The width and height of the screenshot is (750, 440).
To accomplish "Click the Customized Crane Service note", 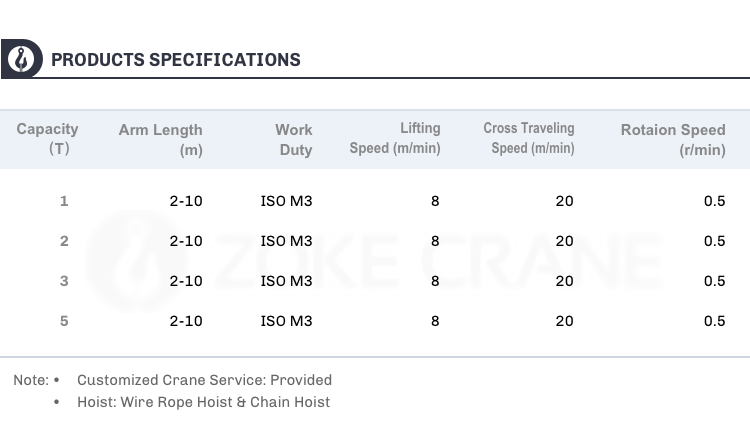I will [204, 380].
